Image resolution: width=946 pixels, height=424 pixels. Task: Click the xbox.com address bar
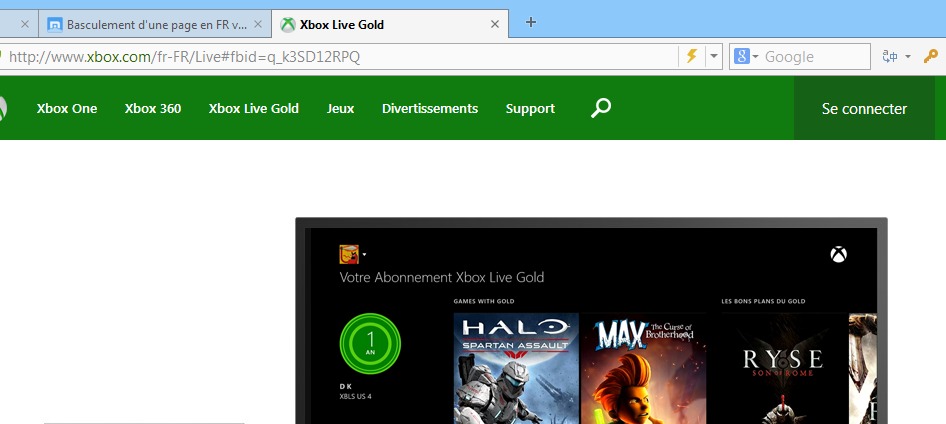click(338, 57)
